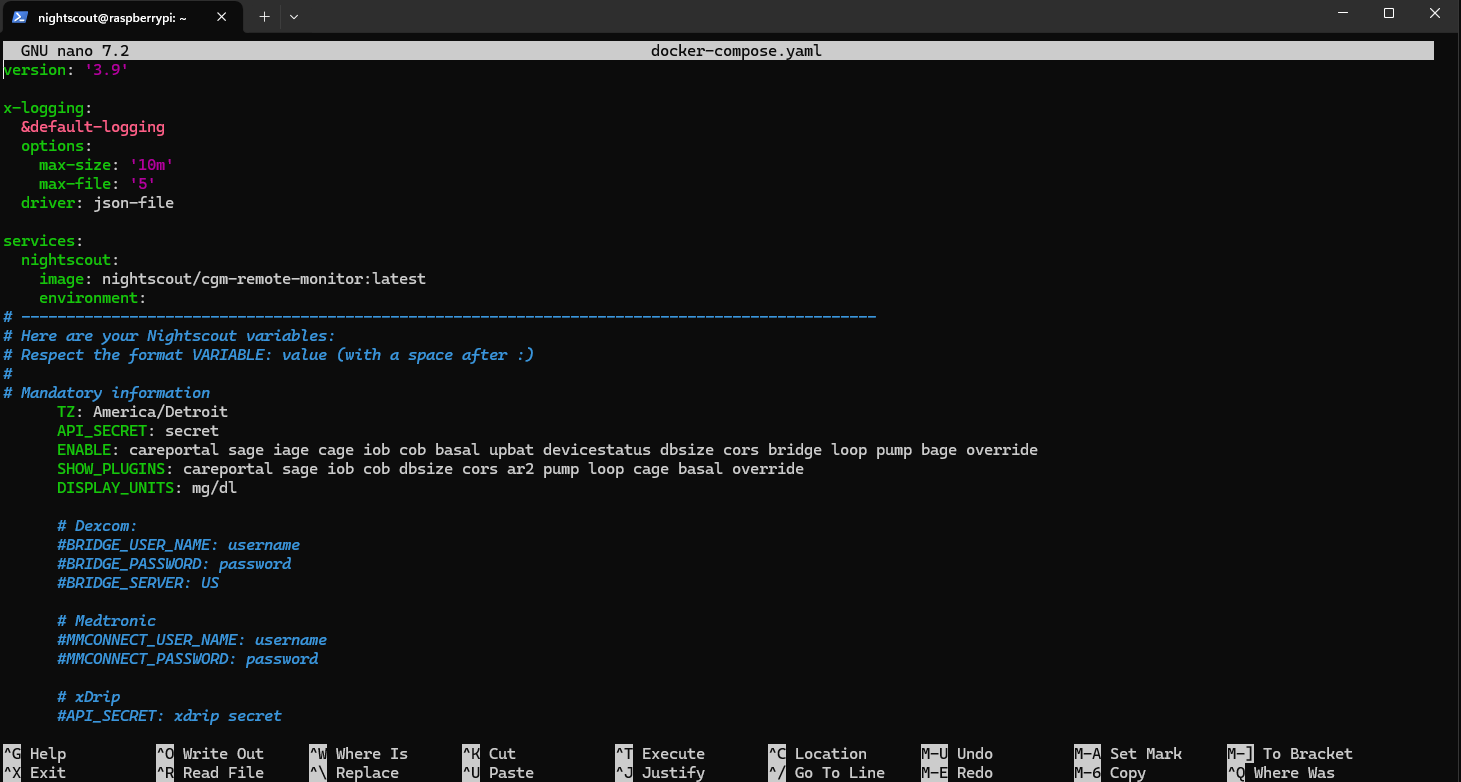The image size is (1461, 782).
Task: Click the nano title bar docker-compose.yaml filename
Action: [736, 50]
